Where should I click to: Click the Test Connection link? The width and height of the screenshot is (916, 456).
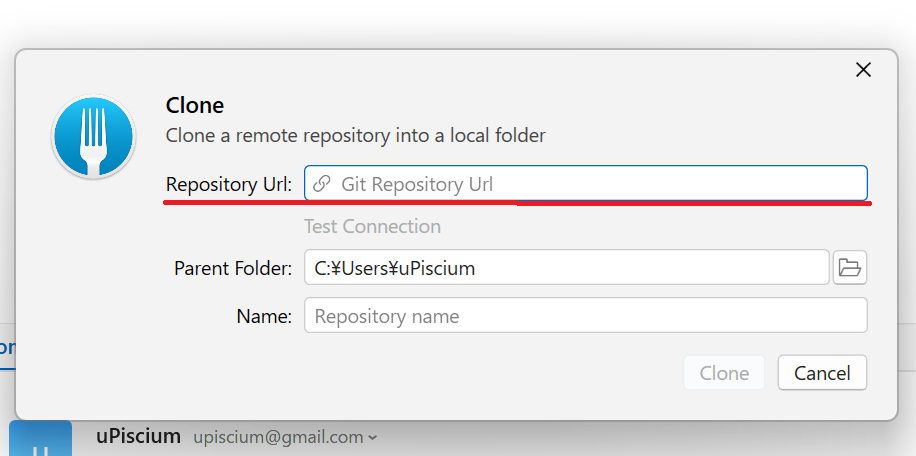[x=372, y=227]
